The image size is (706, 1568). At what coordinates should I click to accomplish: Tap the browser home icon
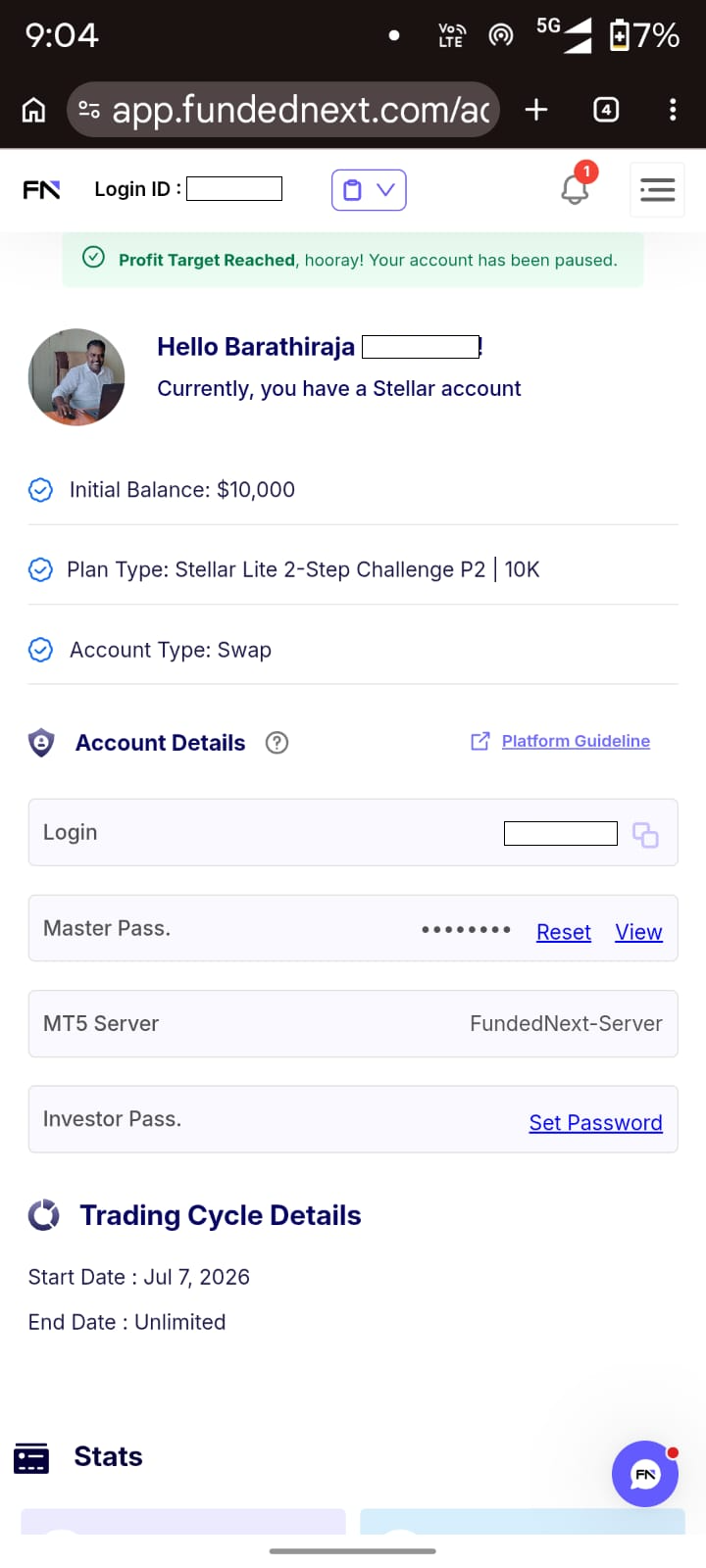(33, 110)
